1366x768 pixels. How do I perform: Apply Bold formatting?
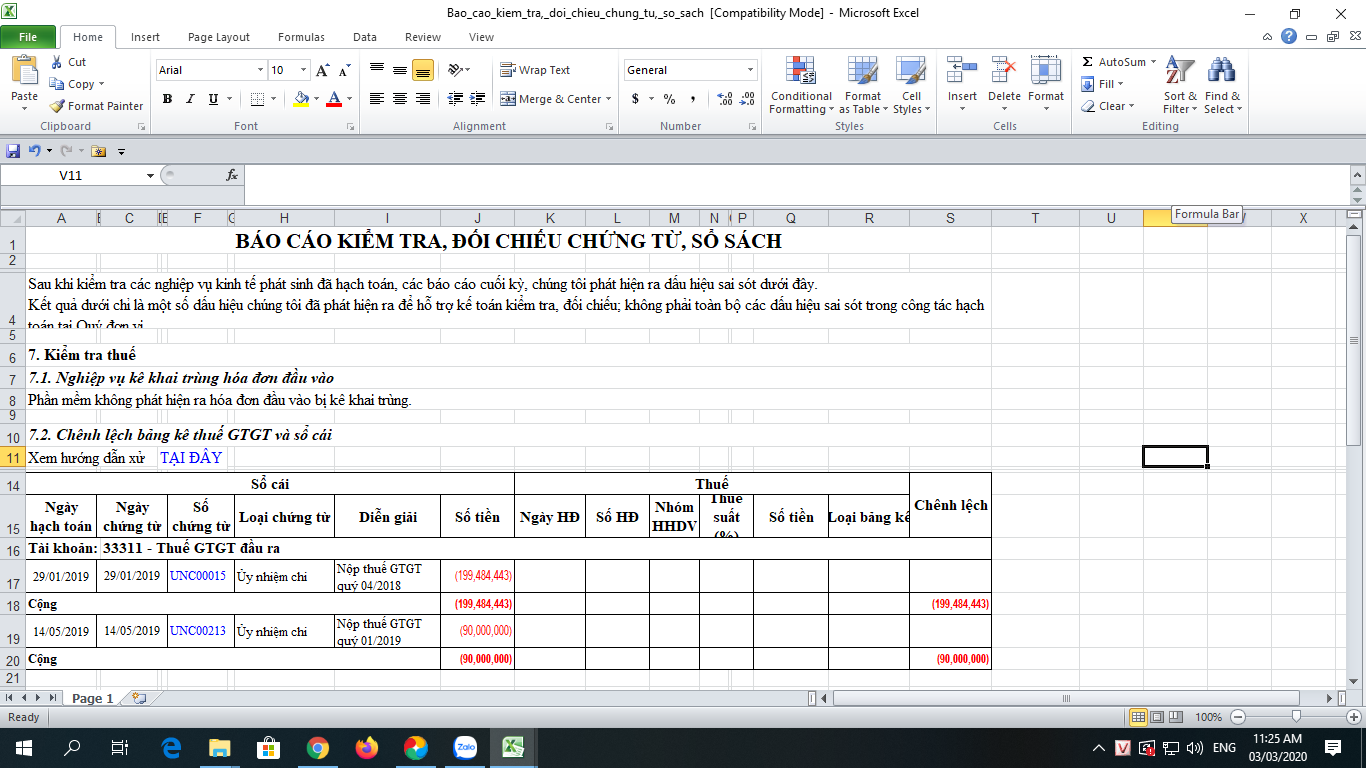tap(167, 99)
